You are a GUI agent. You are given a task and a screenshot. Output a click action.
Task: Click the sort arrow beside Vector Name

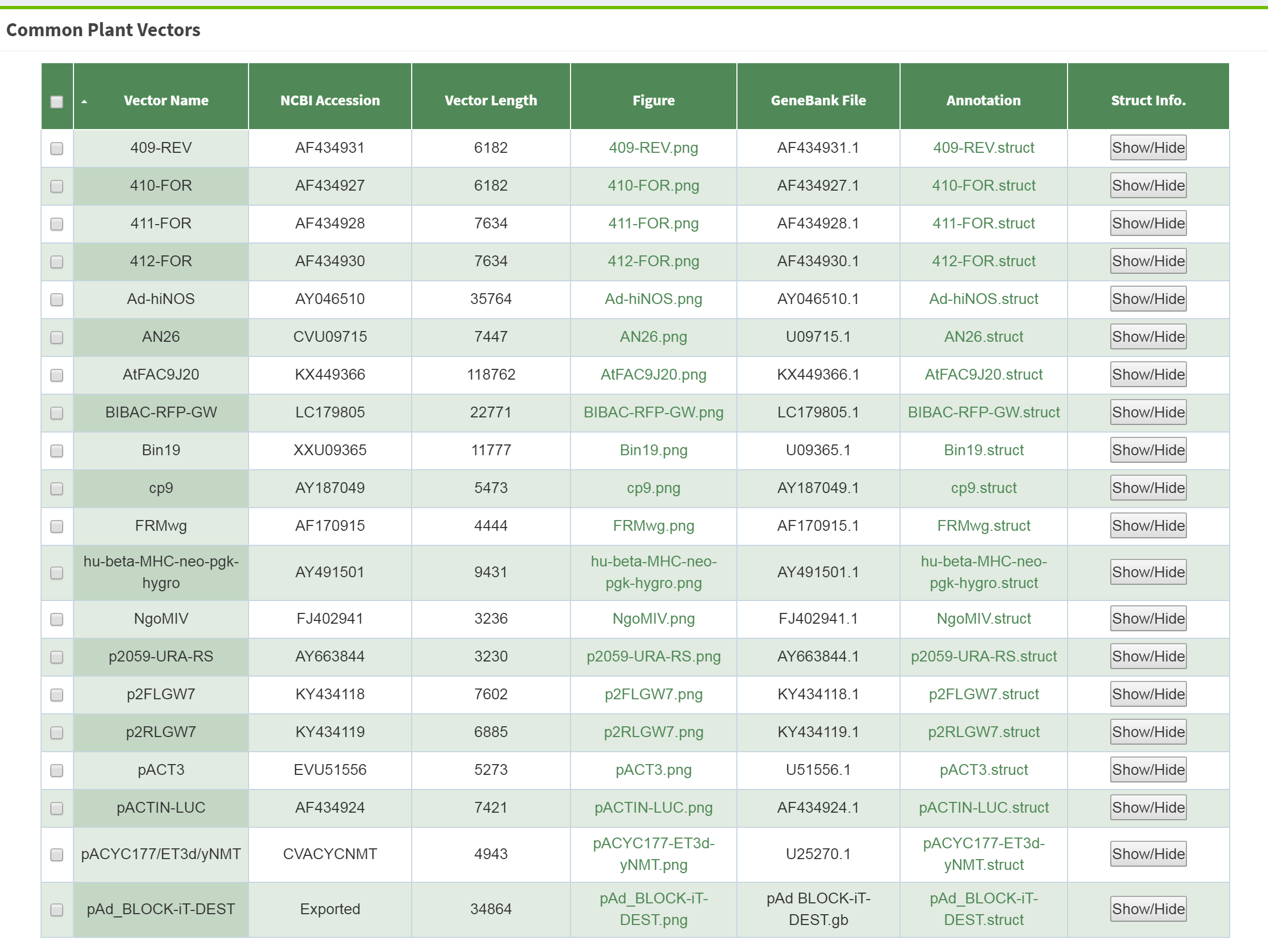pos(84,102)
